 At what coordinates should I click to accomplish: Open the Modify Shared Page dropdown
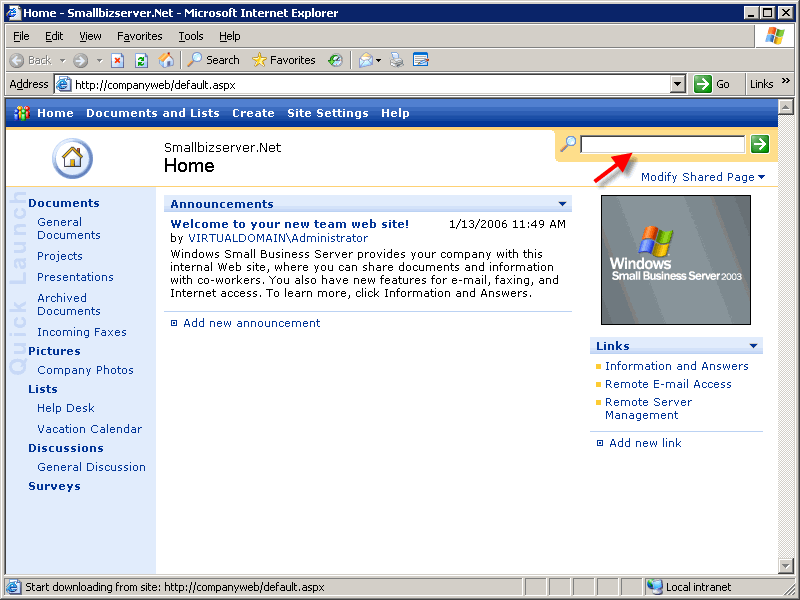pyautogui.click(x=703, y=177)
